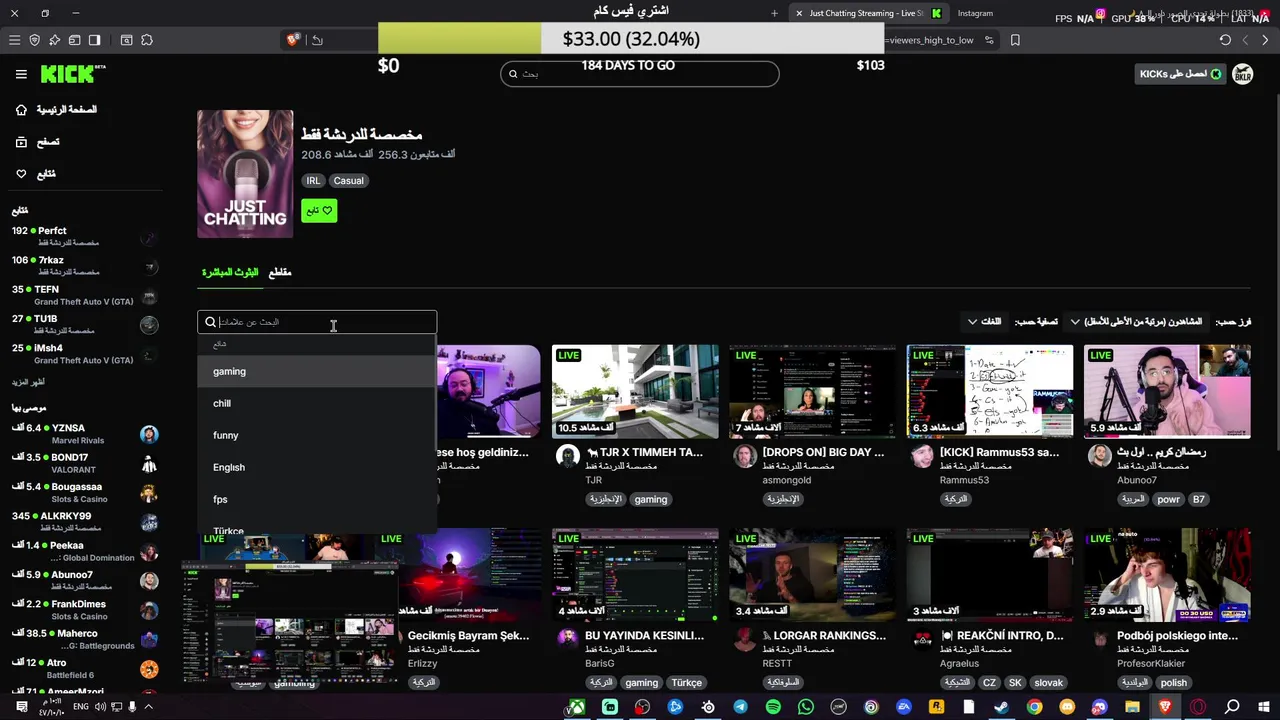Open BOND17 recommended channel
Screen dimensions: 1280x720
(85, 463)
